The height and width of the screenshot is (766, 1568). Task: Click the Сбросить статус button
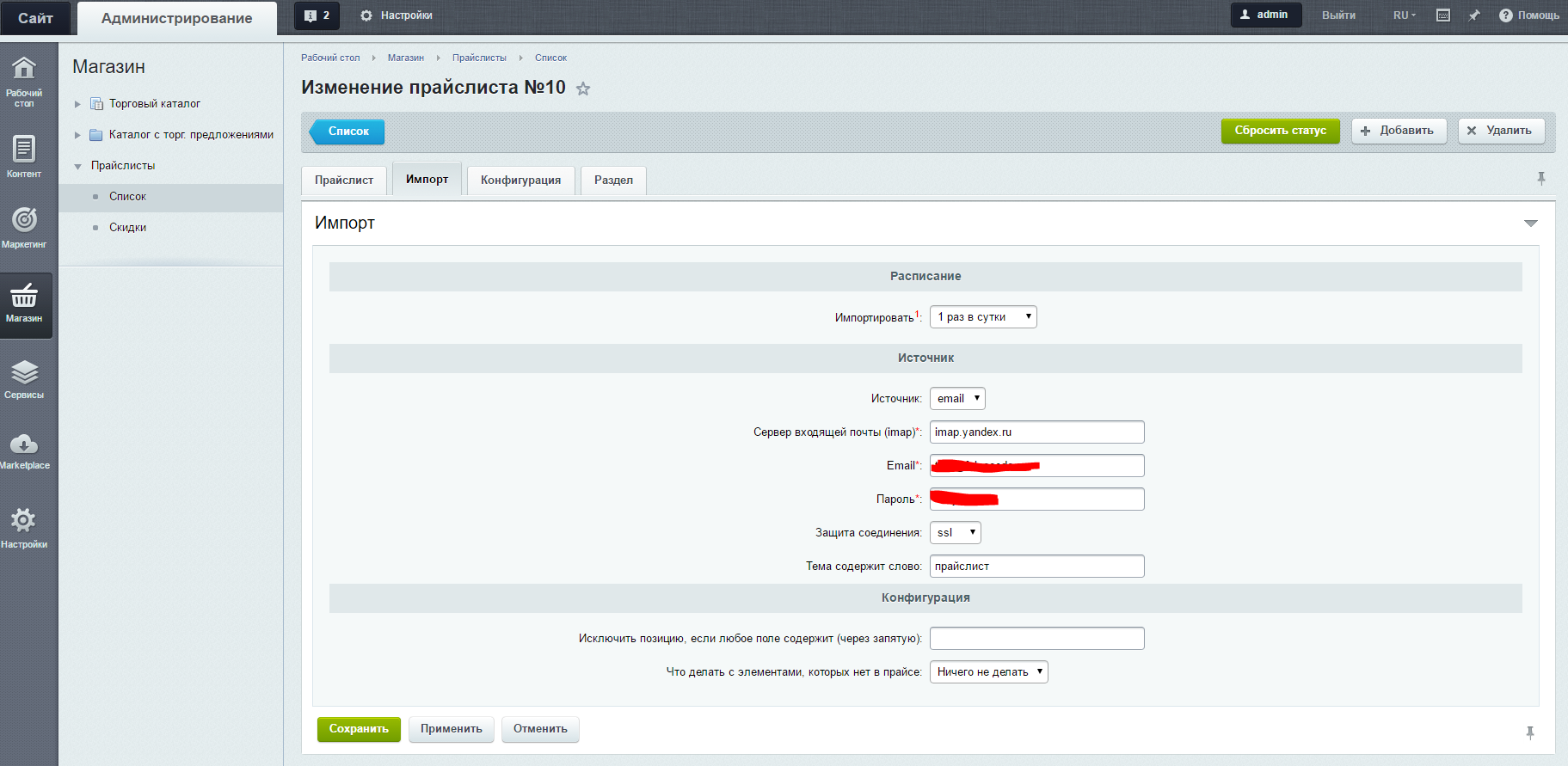(x=1280, y=131)
